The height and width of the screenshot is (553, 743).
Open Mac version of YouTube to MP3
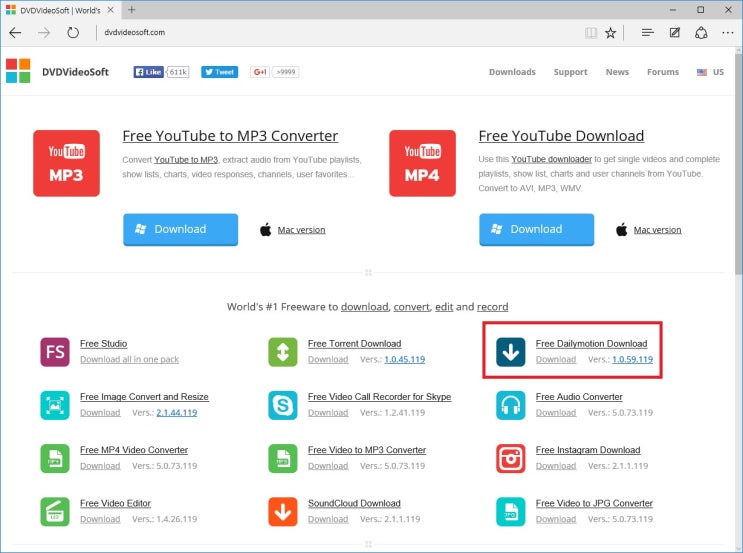301,230
